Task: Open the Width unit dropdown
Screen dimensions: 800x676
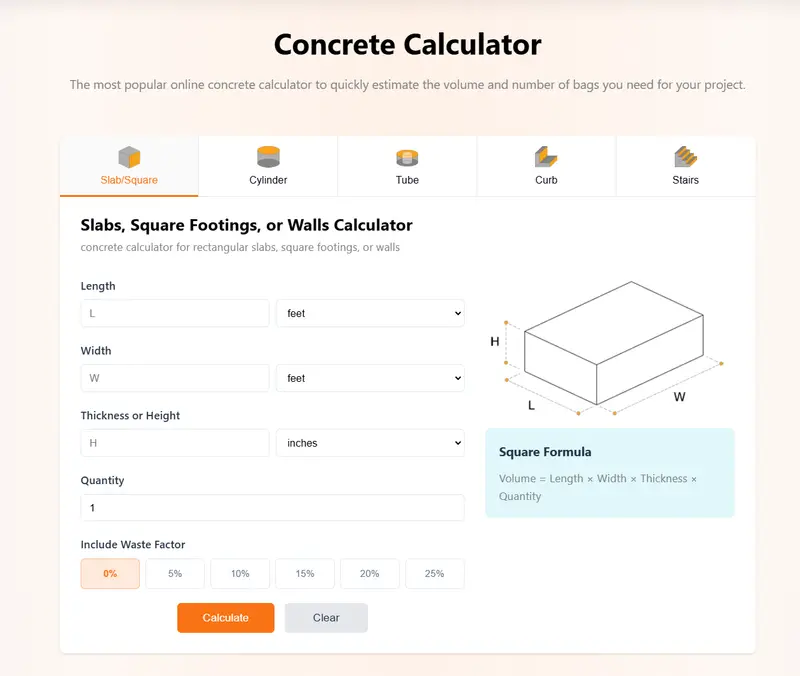Action: tap(370, 378)
